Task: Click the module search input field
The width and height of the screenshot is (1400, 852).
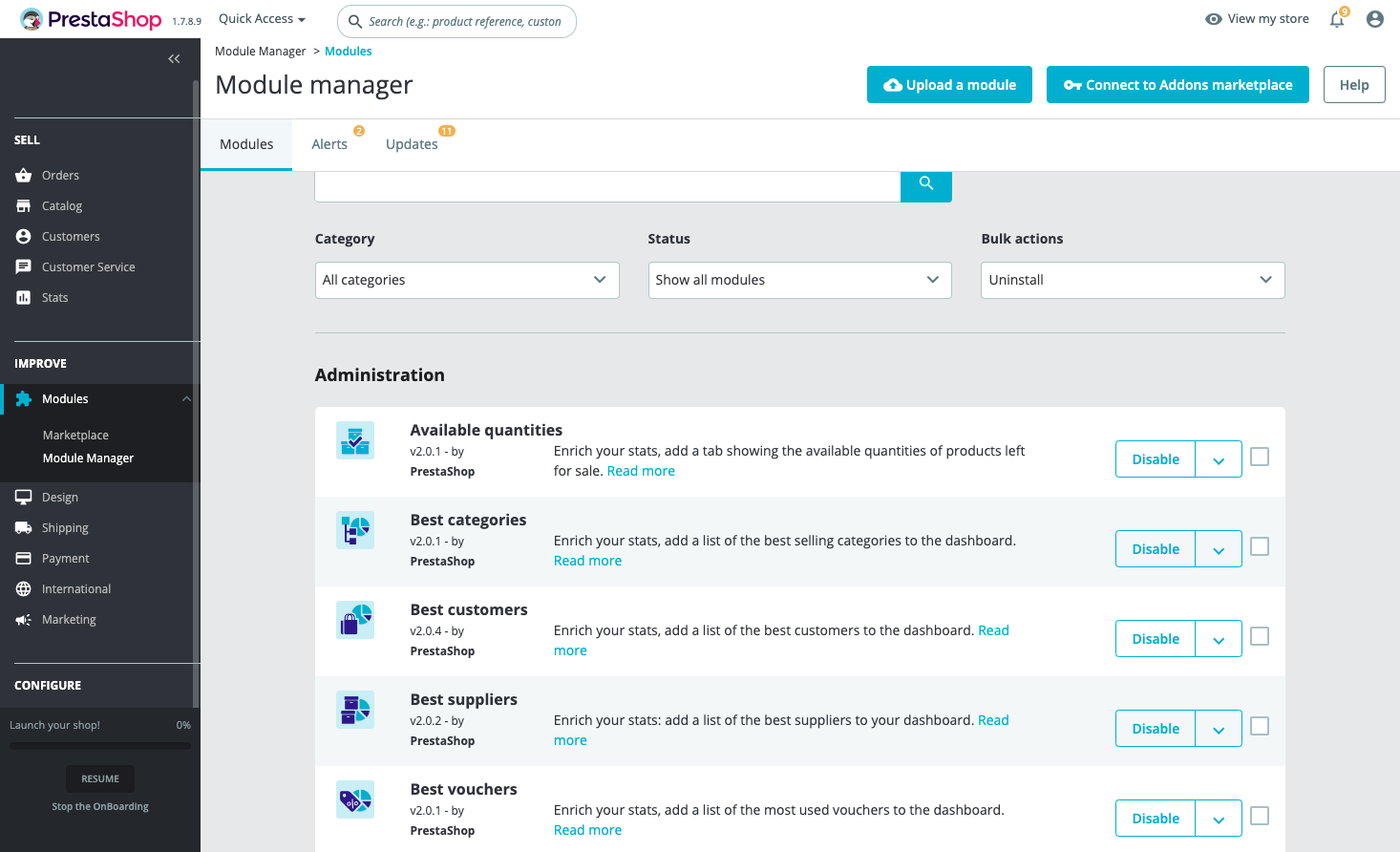Action: (607, 186)
